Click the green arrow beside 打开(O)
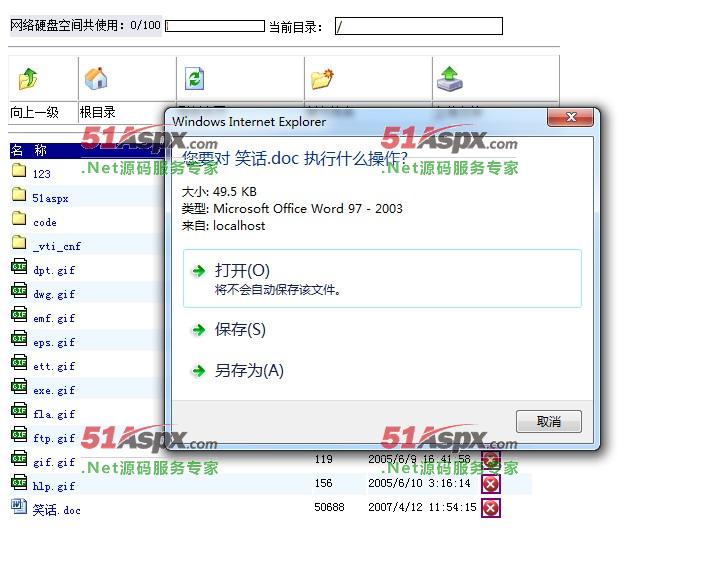 point(198,271)
